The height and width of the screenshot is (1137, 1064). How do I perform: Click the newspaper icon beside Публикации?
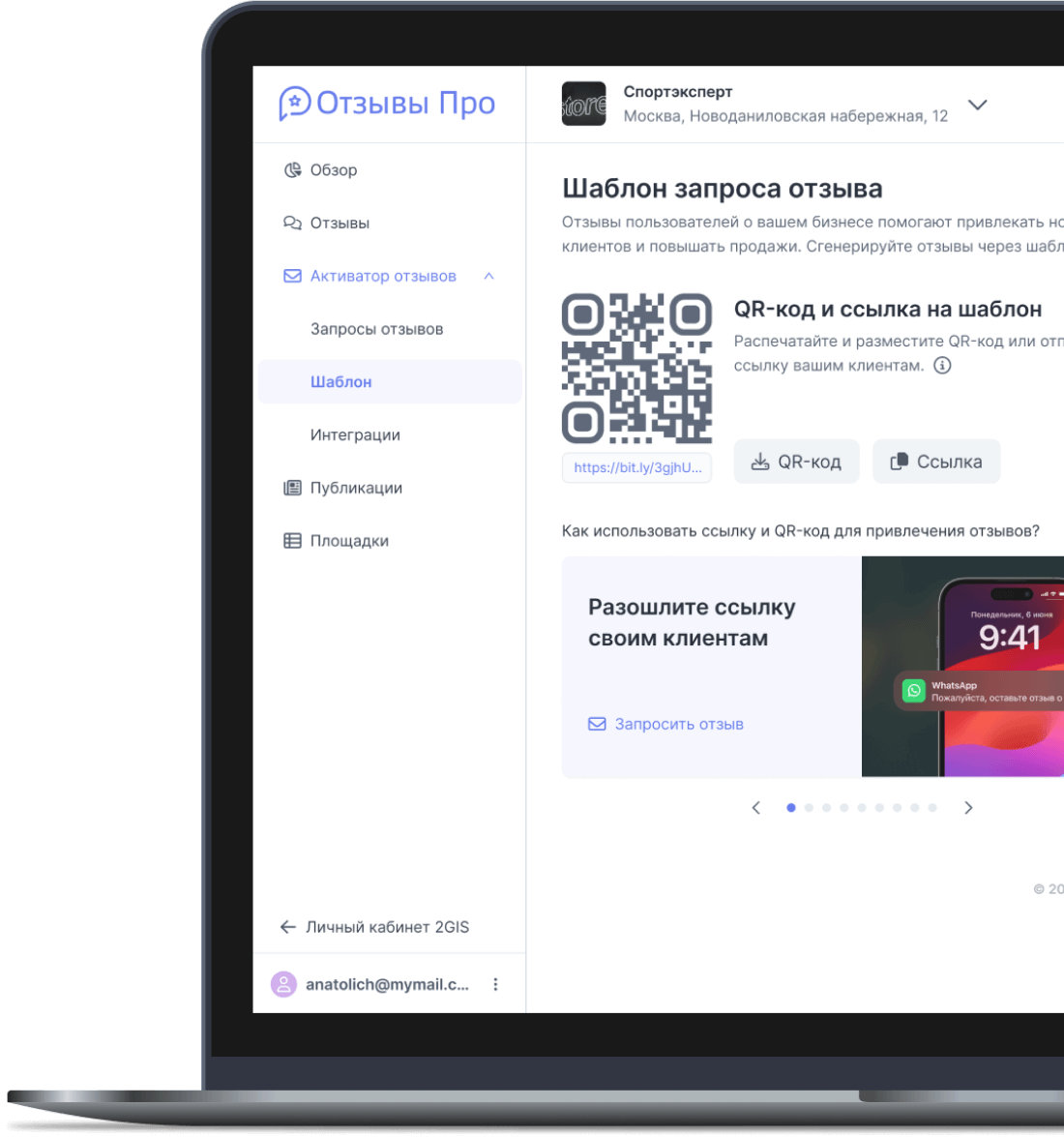292,488
